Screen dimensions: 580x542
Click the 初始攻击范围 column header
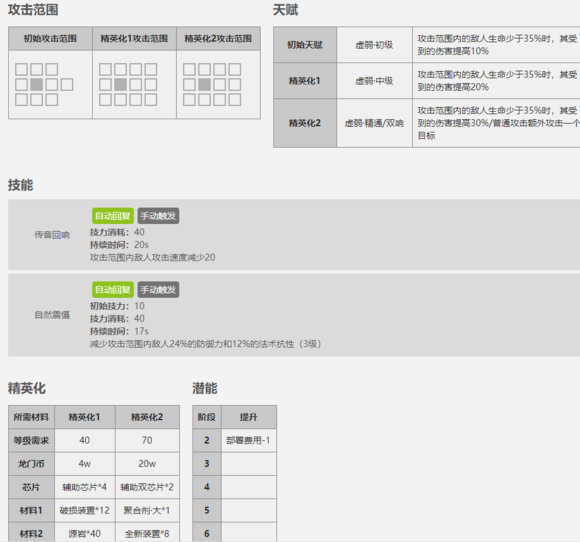50,38
